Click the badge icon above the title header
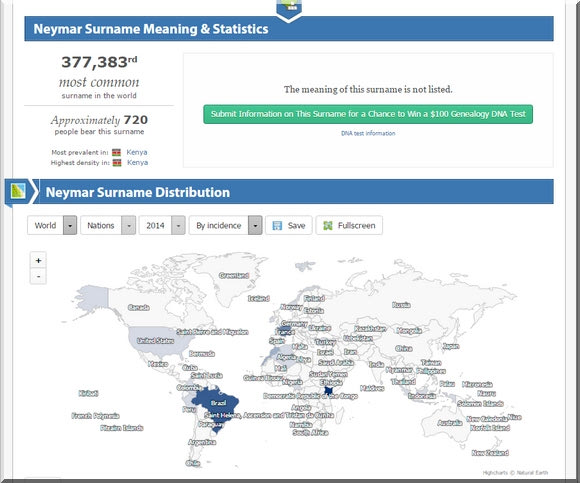This screenshot has height=483, width=580. (x=289, y=8)
